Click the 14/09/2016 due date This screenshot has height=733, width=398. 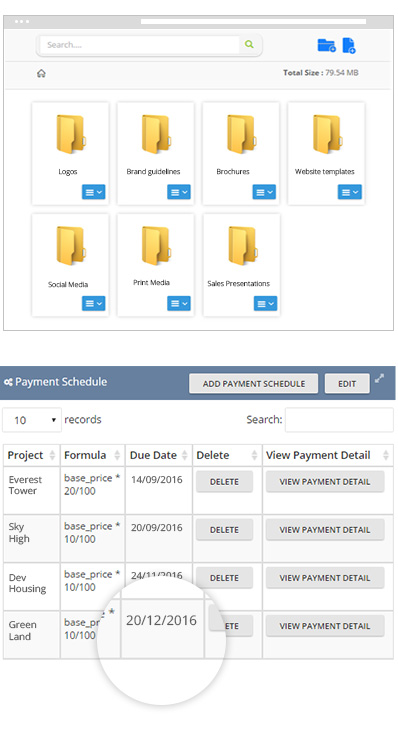click(x=157, y=480)
